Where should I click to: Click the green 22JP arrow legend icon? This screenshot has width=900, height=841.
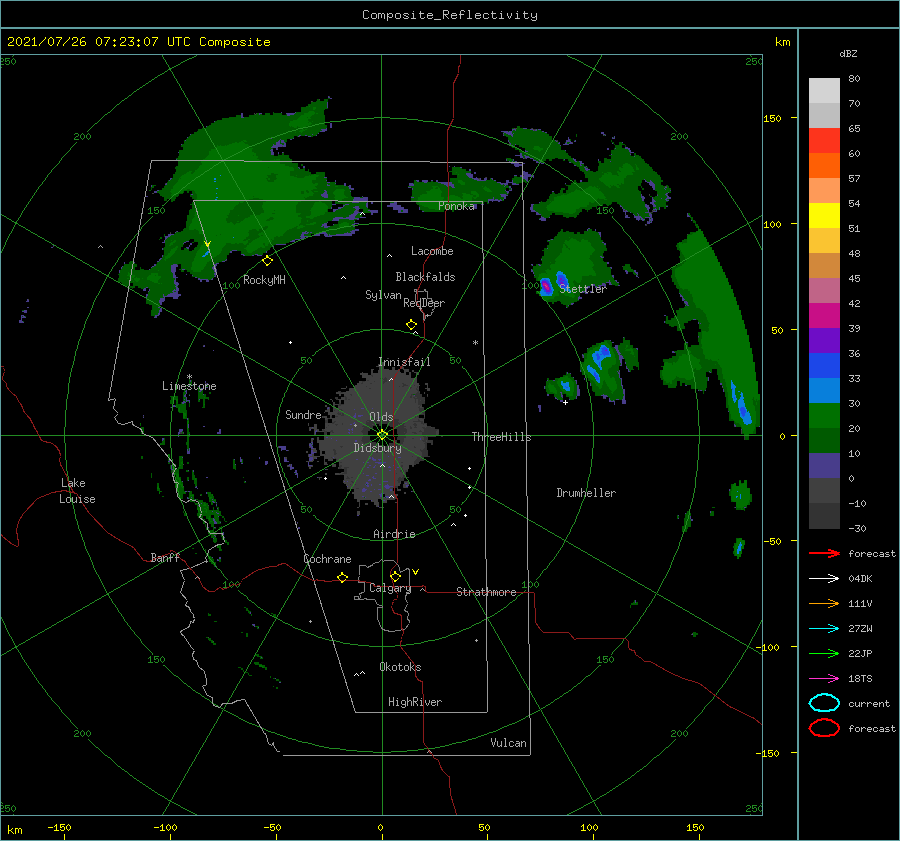click(x=824, y=653)
